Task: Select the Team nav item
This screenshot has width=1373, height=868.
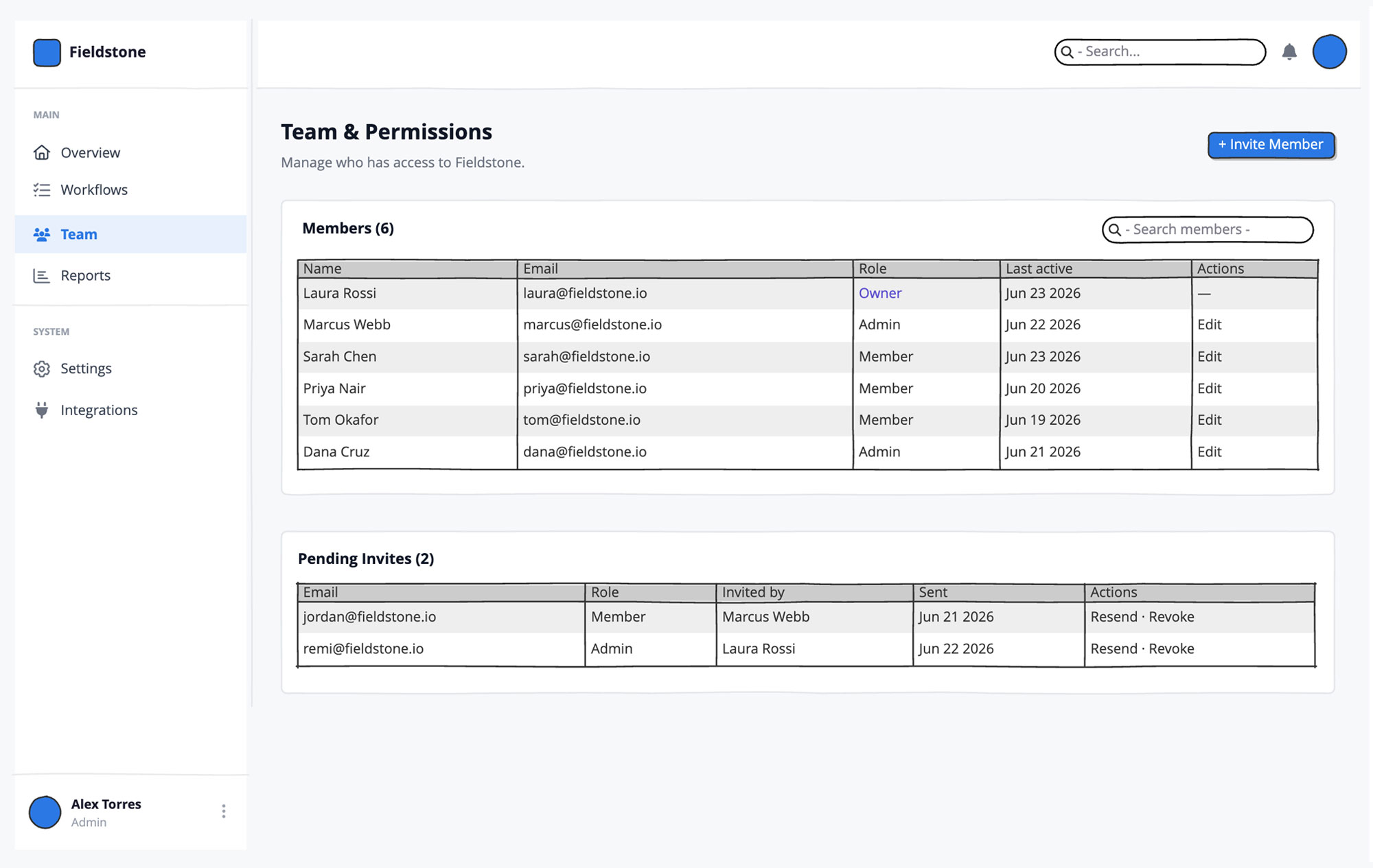Action: 130,235
